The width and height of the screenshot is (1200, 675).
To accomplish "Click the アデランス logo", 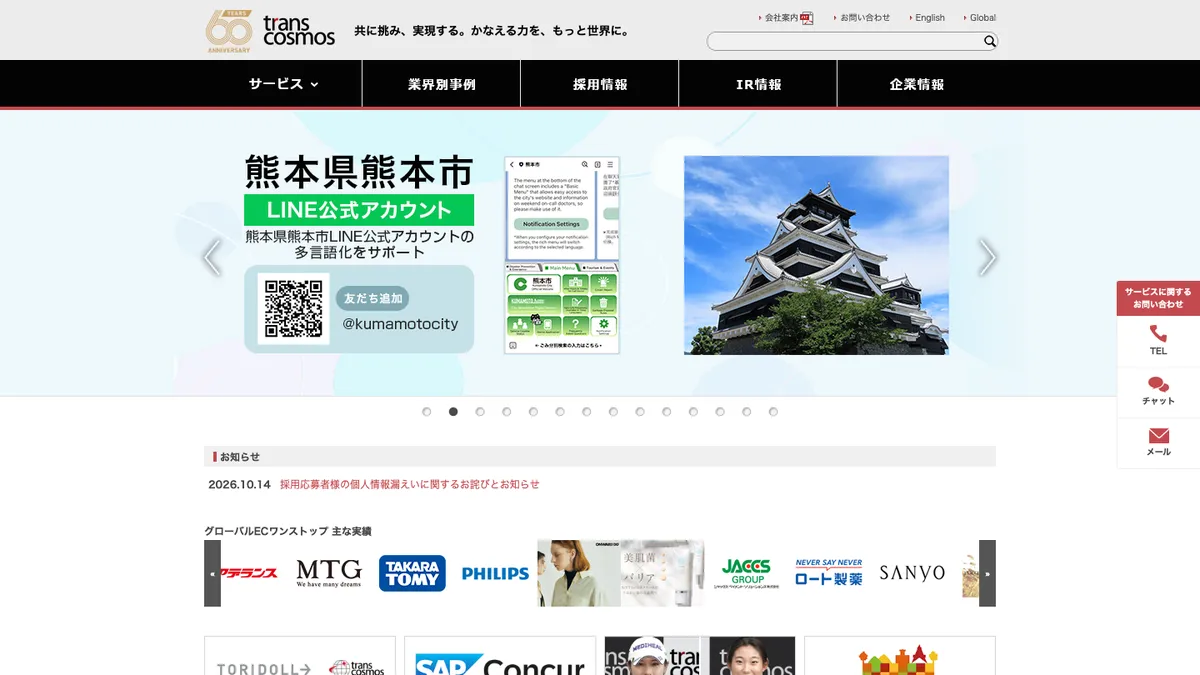I will coord(249,573).
